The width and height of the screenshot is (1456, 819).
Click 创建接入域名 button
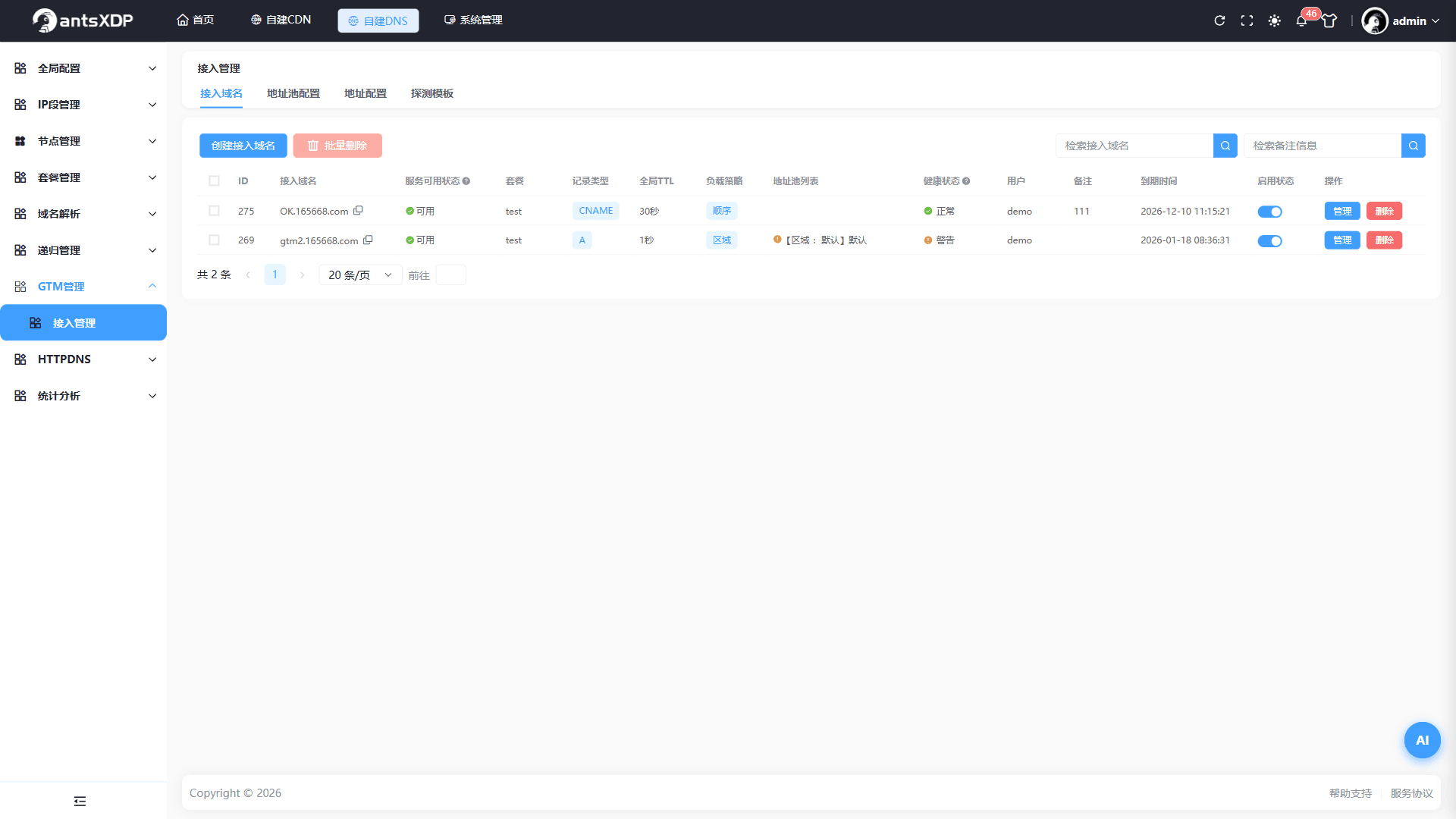243,146
